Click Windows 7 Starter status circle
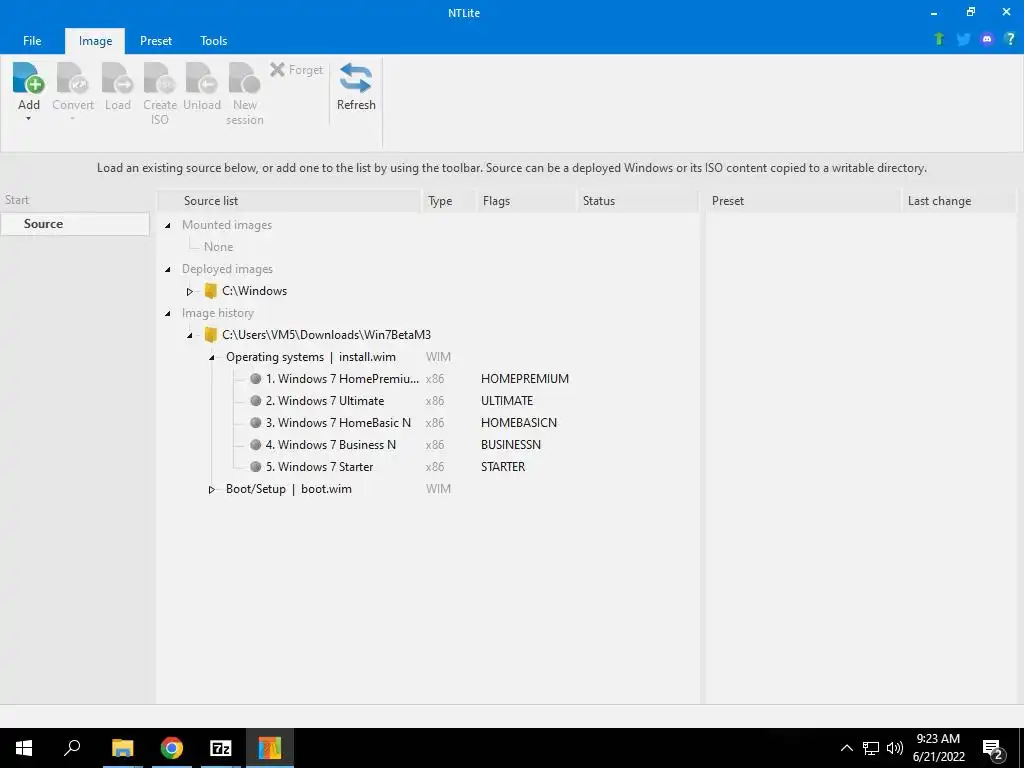Screen dimensions: 1024x768 [255, 466]
